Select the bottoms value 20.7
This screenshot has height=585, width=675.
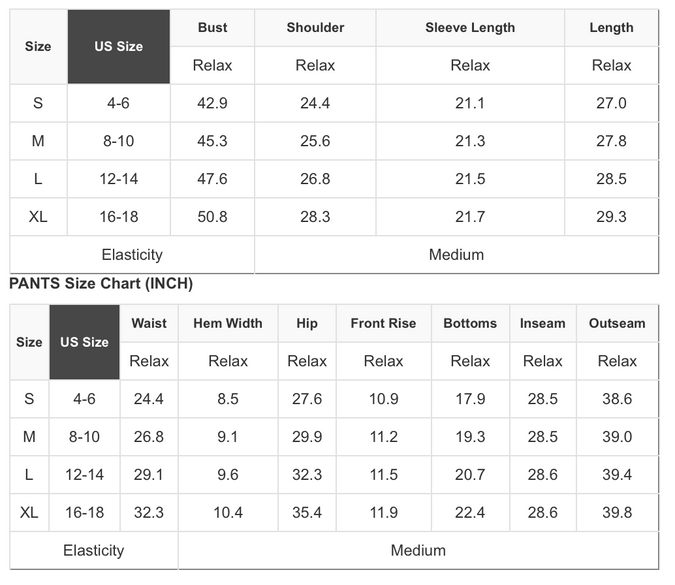click(470, 475)
